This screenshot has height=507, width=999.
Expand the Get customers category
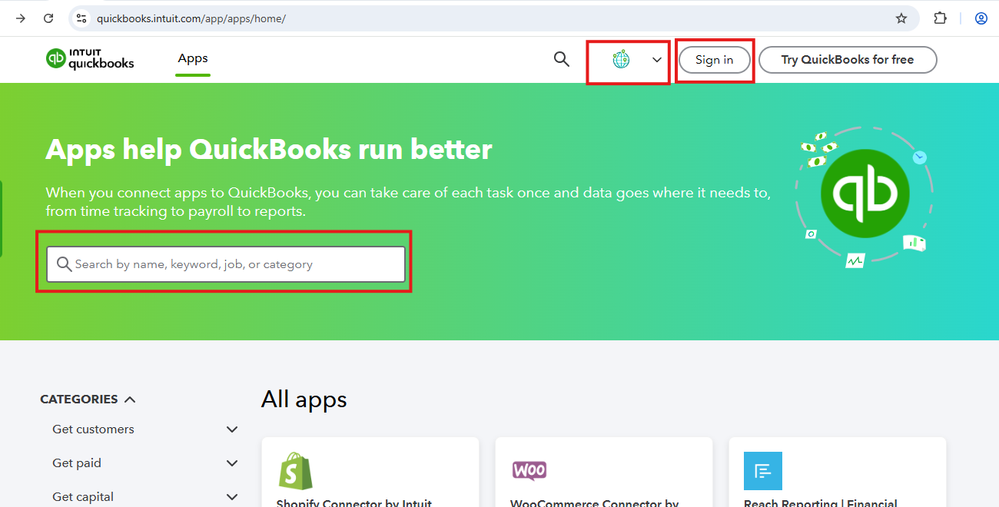point(145,429)
